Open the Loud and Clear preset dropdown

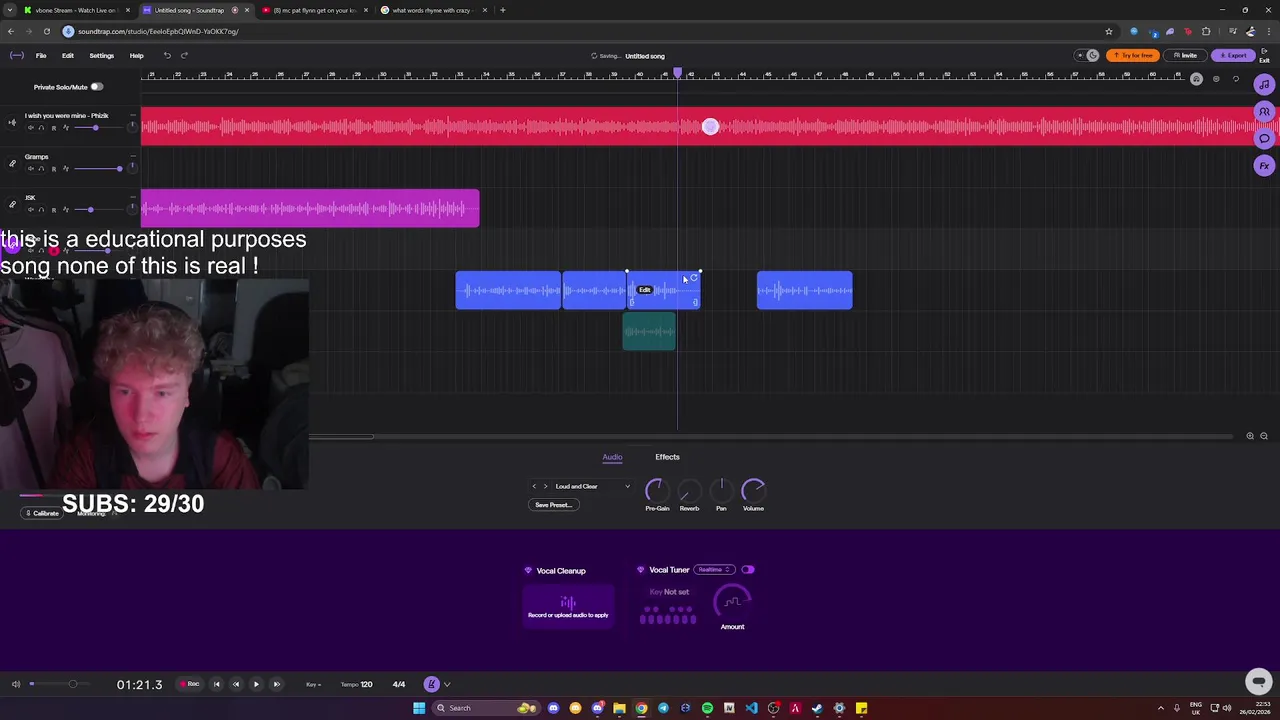[592, 486]
